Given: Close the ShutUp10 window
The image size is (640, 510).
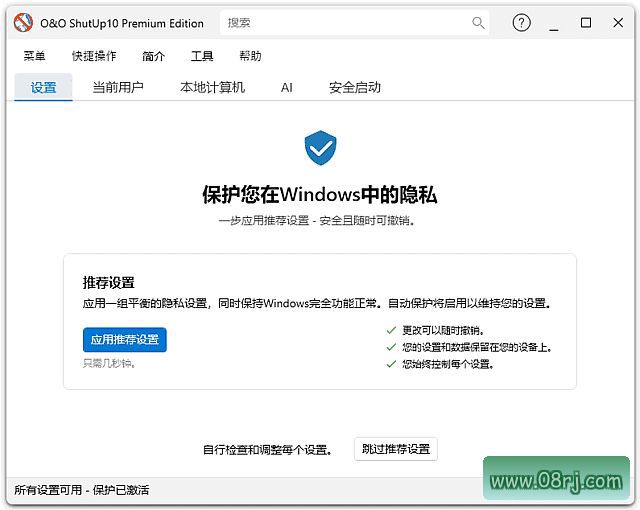Looking at the screenshot, I should pos(618,22).
